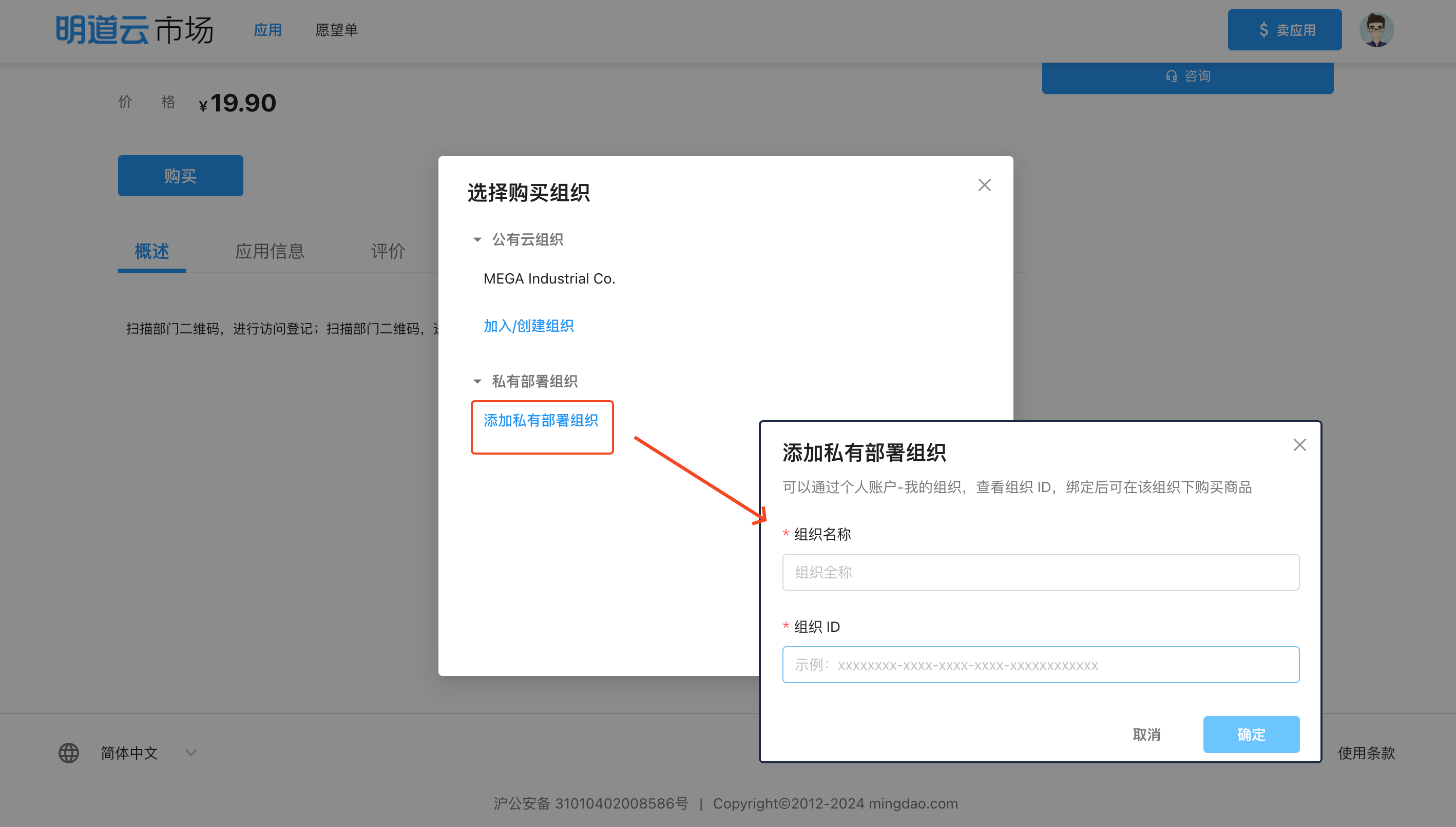The image size is (1456, 827).
Task: Open 愿望单 in the top navigation
Action: pyautogui.click(x=336, y=30)
